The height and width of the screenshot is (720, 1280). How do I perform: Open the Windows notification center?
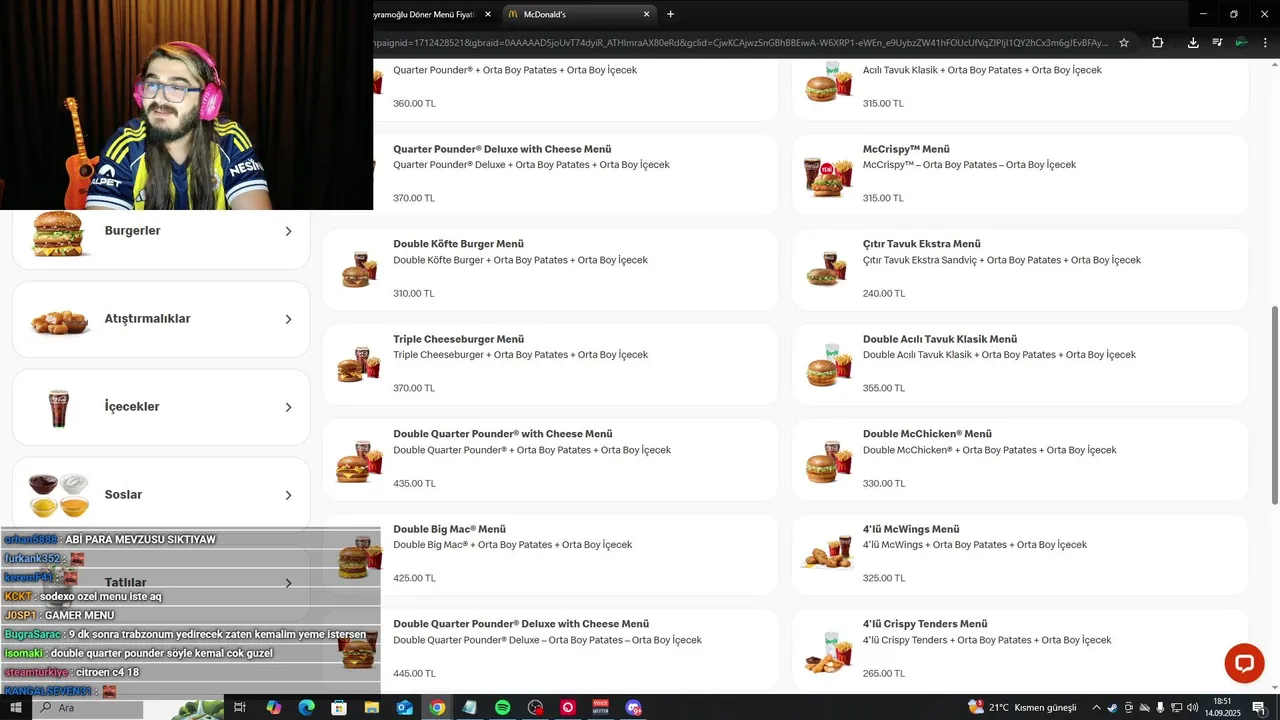pyautogui.click(x=1258, y=707)
